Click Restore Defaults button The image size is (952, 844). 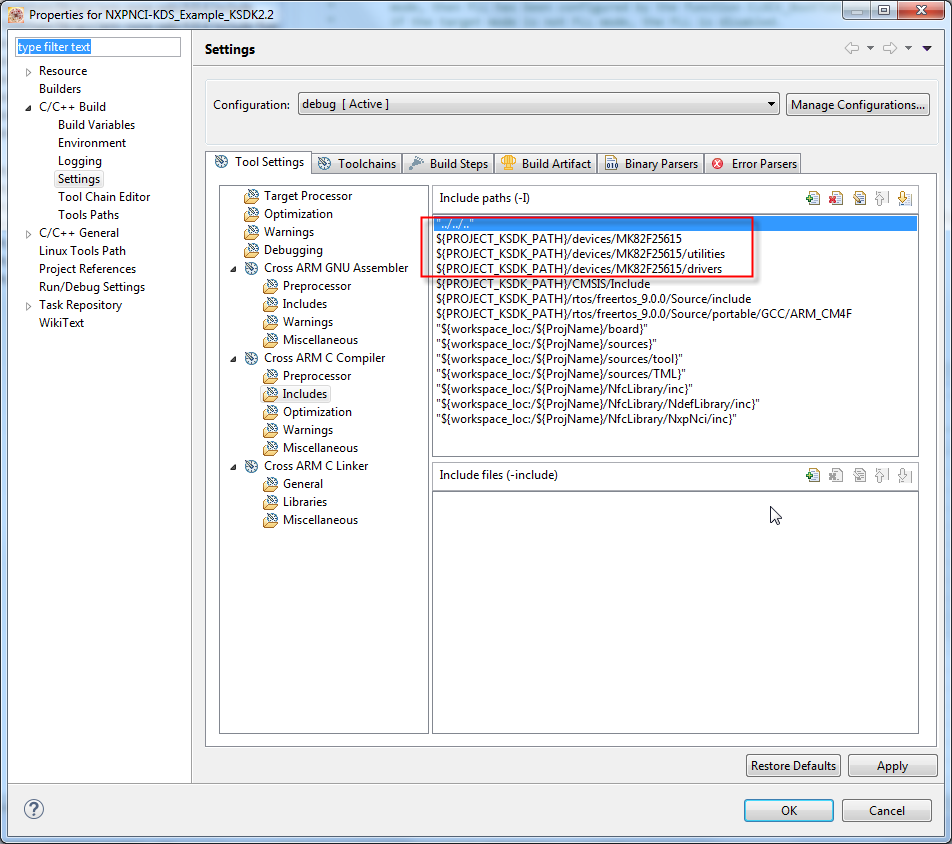(793, 766)
